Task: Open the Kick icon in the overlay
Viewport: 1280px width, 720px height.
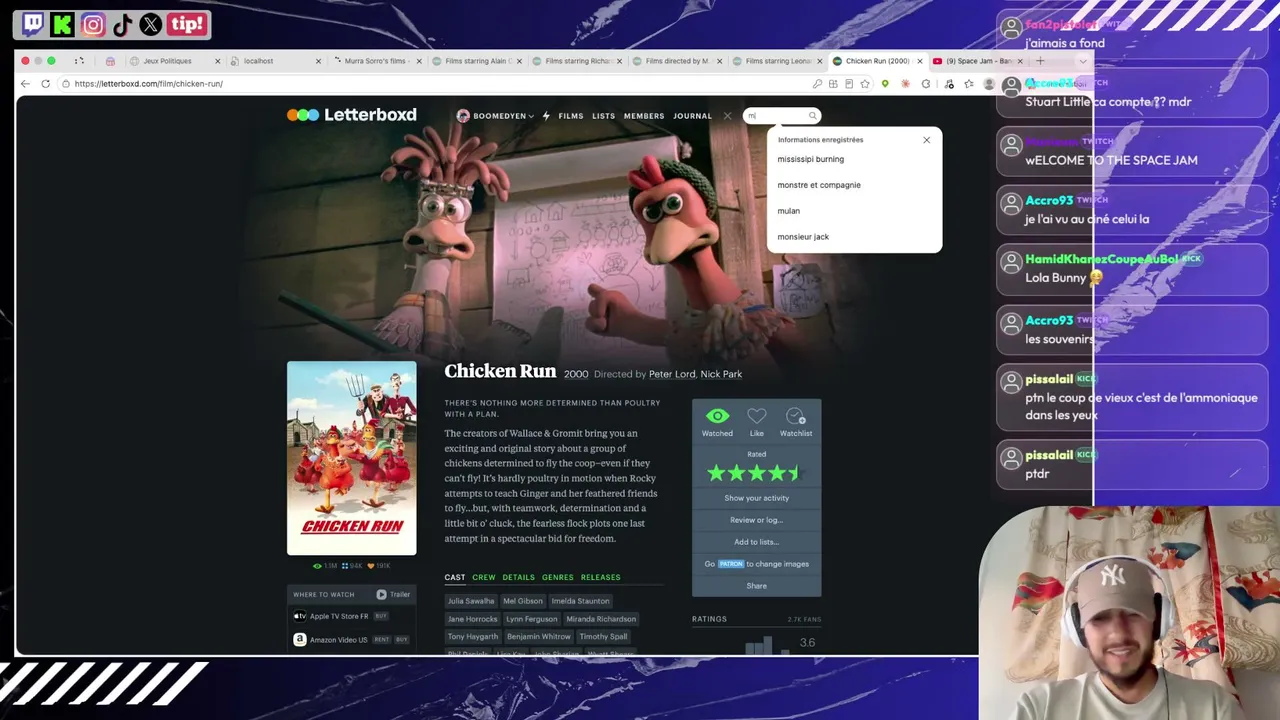Action: 62,25
